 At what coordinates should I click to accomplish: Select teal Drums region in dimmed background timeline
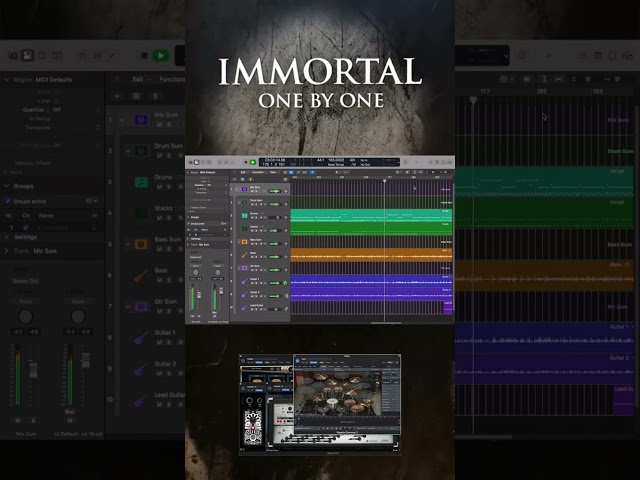tap(544, 182)
